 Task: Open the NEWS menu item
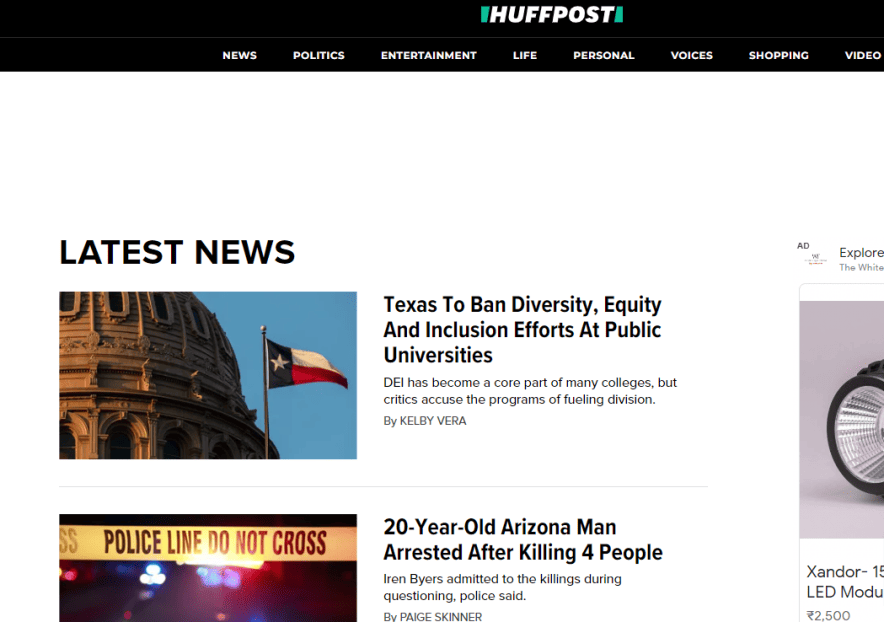point(239,55)
